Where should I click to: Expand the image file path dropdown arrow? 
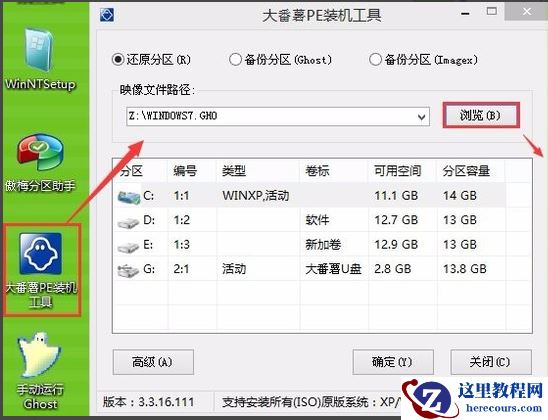pyautogui.click(x=421, y=117)
